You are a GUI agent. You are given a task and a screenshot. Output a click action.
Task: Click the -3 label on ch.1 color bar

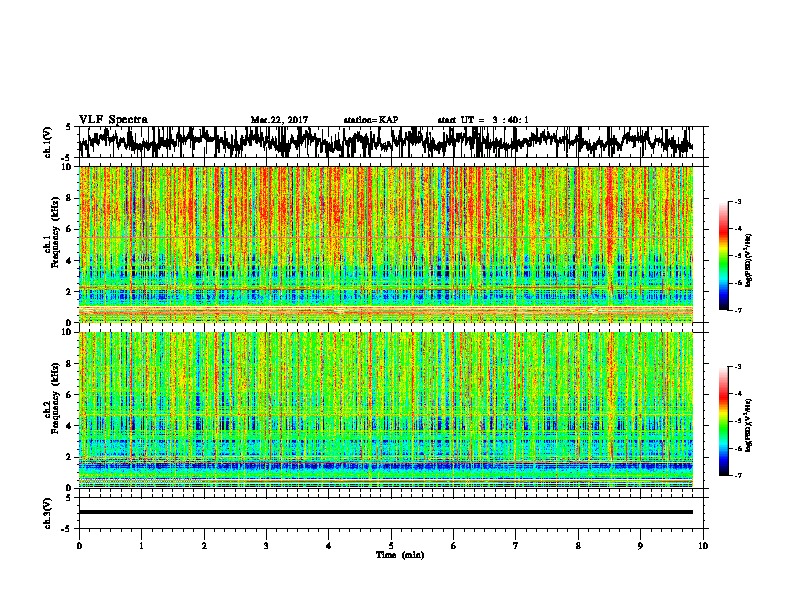tap(738, 202)
